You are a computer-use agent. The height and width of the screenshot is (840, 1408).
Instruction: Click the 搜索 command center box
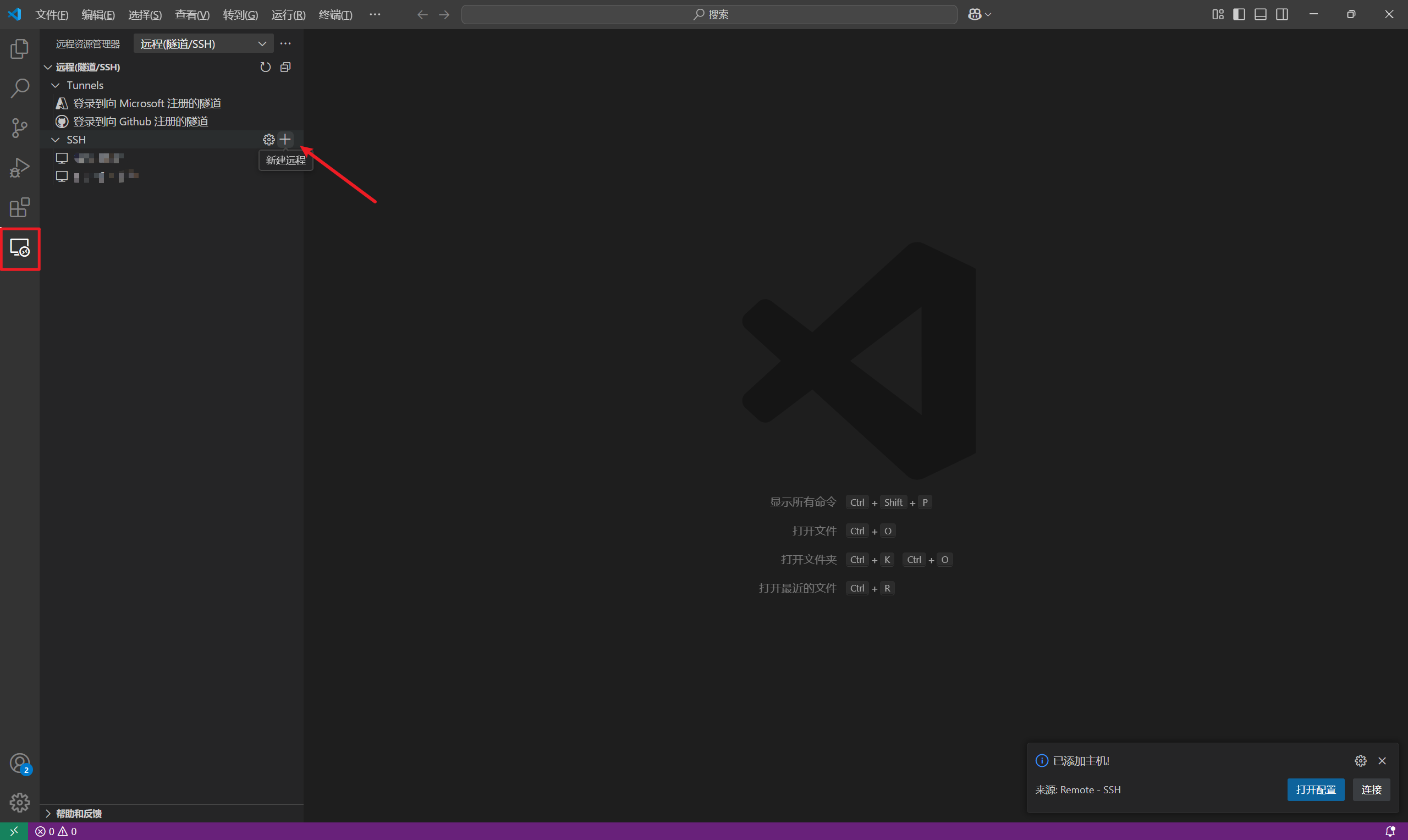710,15
